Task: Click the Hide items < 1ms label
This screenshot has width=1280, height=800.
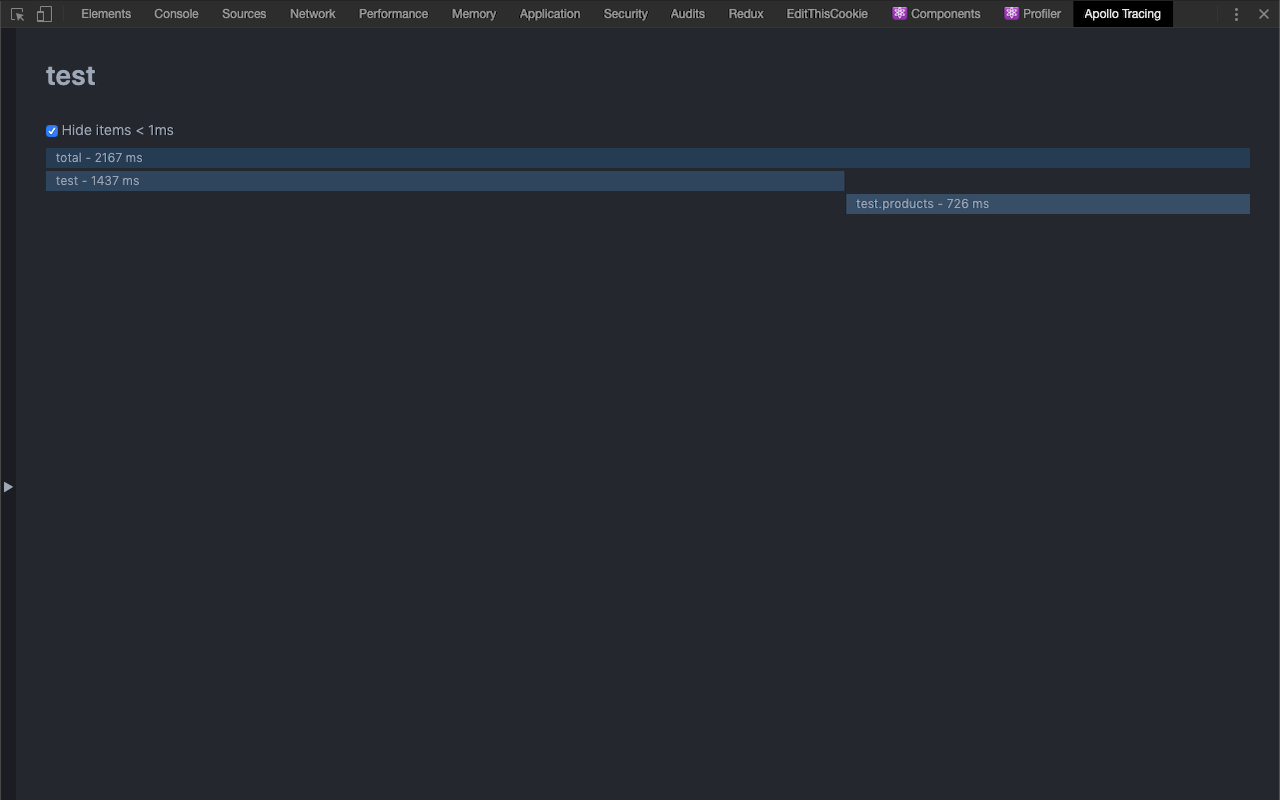Action: 118,130
